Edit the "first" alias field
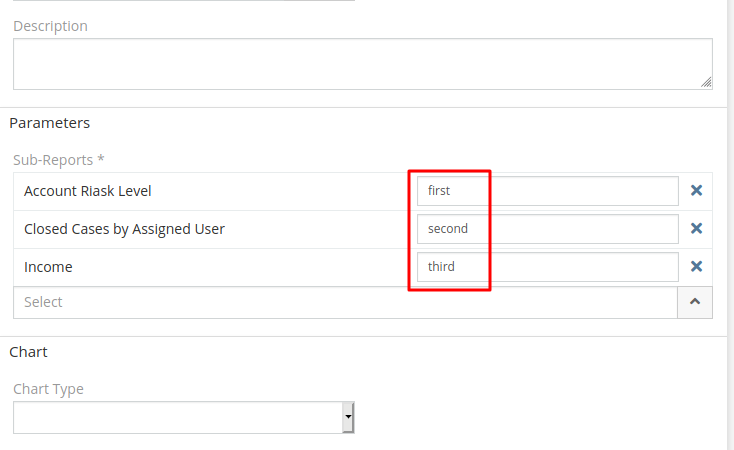734x450 pixels. [x=547, y=190]
